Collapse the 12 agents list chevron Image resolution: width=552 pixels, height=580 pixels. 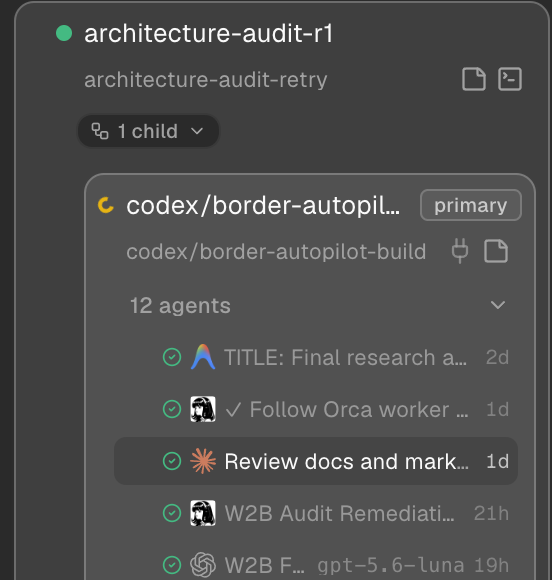pos(498,305)
